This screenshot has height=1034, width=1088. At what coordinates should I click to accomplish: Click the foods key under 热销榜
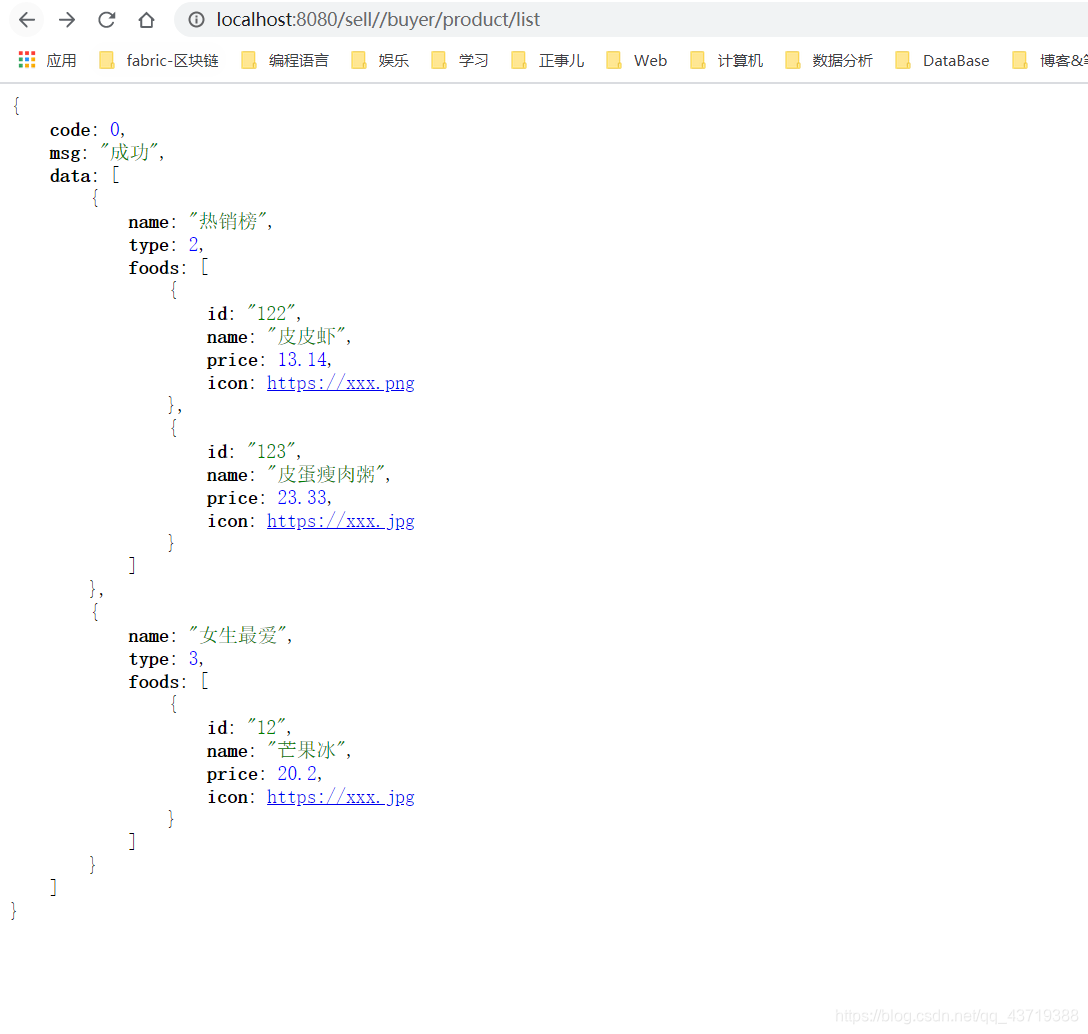tap(154, 268)
